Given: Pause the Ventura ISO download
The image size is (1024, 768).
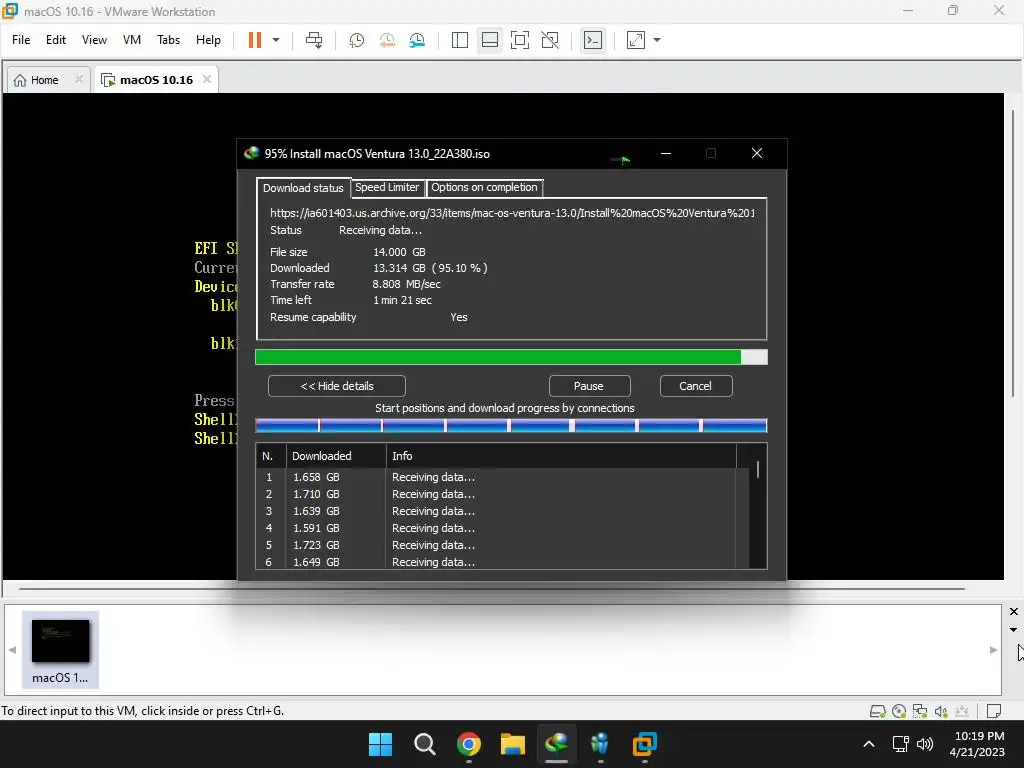Looking at the screenshot, I should point(589,386).
